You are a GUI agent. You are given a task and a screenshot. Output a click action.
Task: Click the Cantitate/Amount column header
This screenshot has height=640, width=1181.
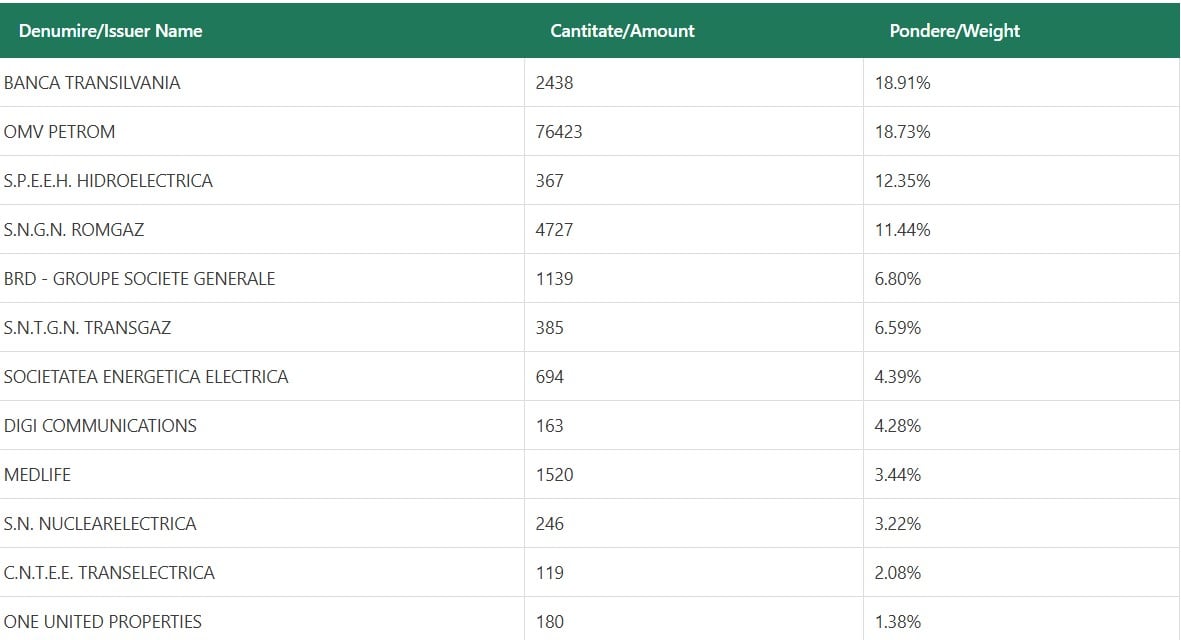[x=622, y=31]
